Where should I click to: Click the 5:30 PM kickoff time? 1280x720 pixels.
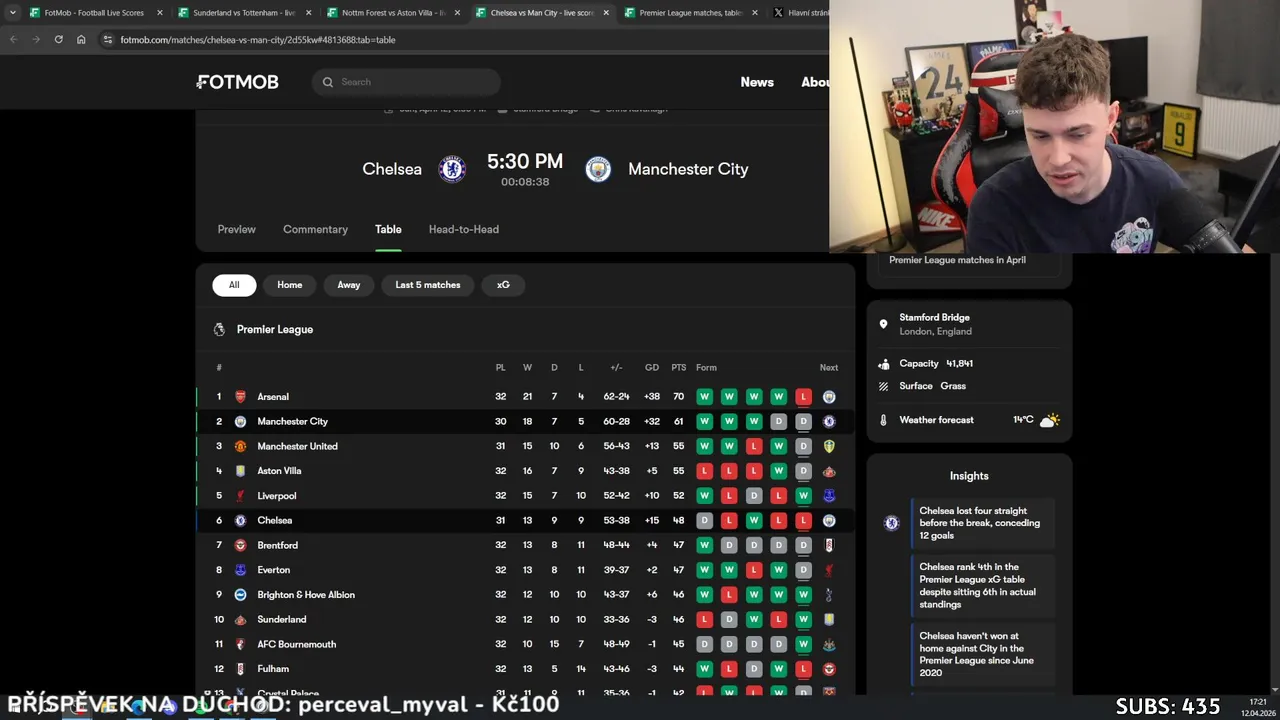[525, 162]
